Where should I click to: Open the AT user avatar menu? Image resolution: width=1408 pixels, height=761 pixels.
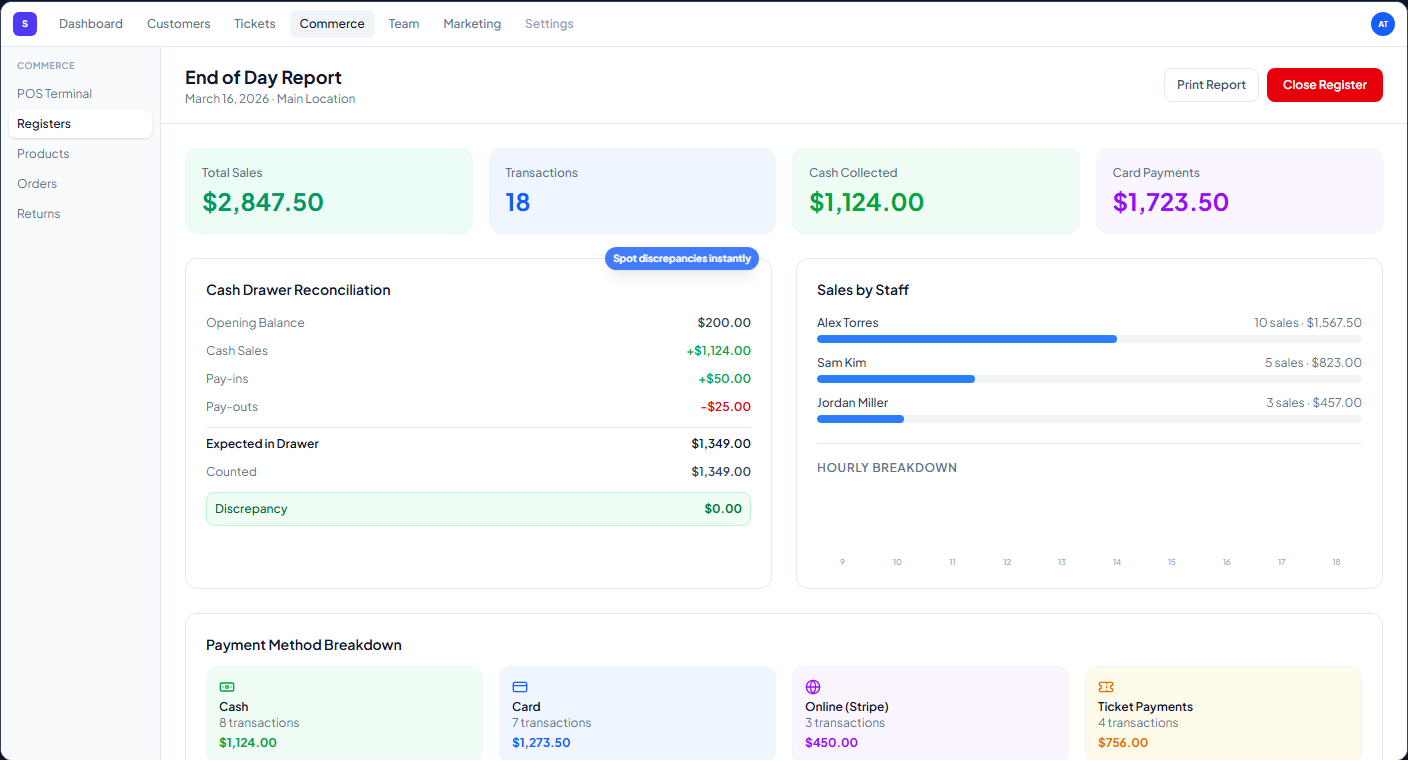point(1383,24)
